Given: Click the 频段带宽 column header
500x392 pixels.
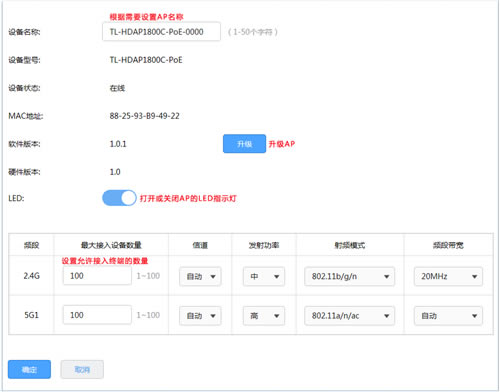Looking at the screenshot, I should point(448,245).
